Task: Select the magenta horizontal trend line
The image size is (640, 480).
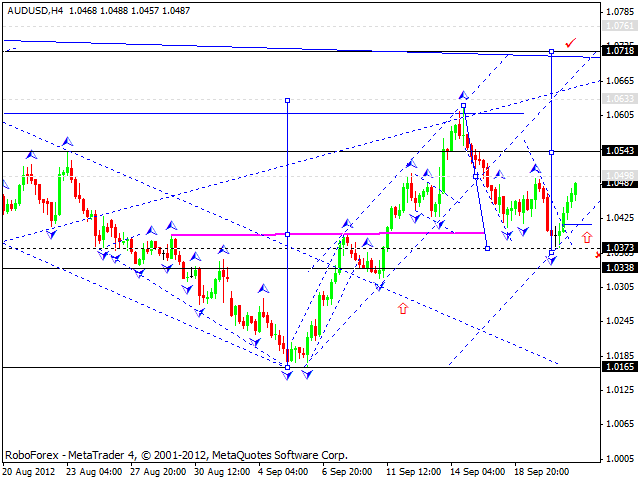Action: (328, 234)
